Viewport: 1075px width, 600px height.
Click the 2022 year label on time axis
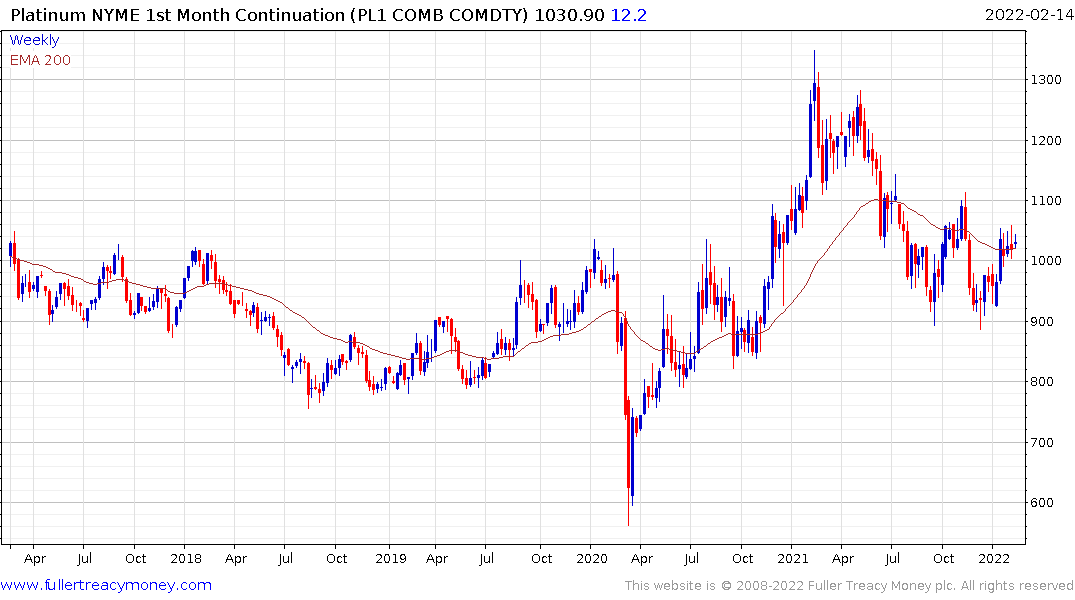tap(994, 559)
